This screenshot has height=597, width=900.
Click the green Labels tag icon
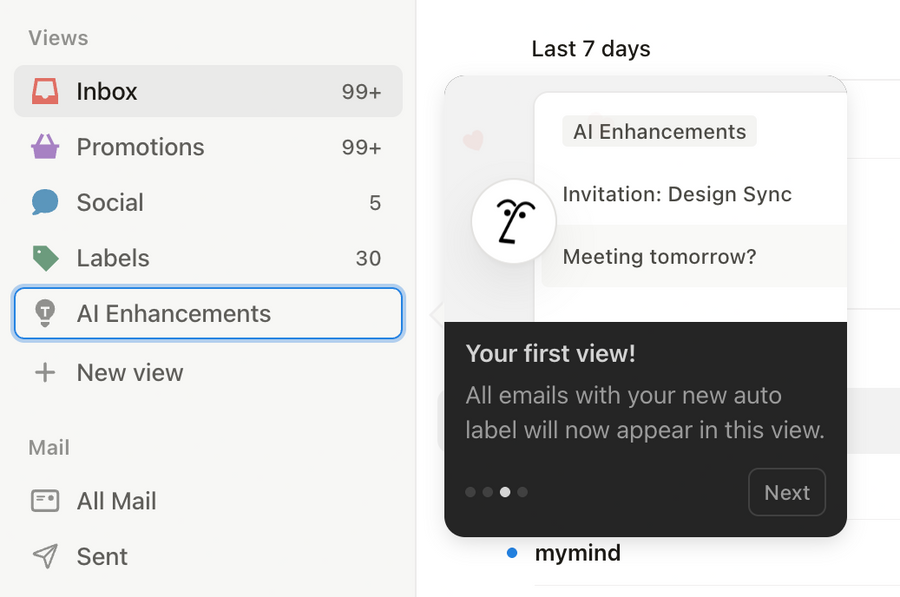(x=44, y=258)
